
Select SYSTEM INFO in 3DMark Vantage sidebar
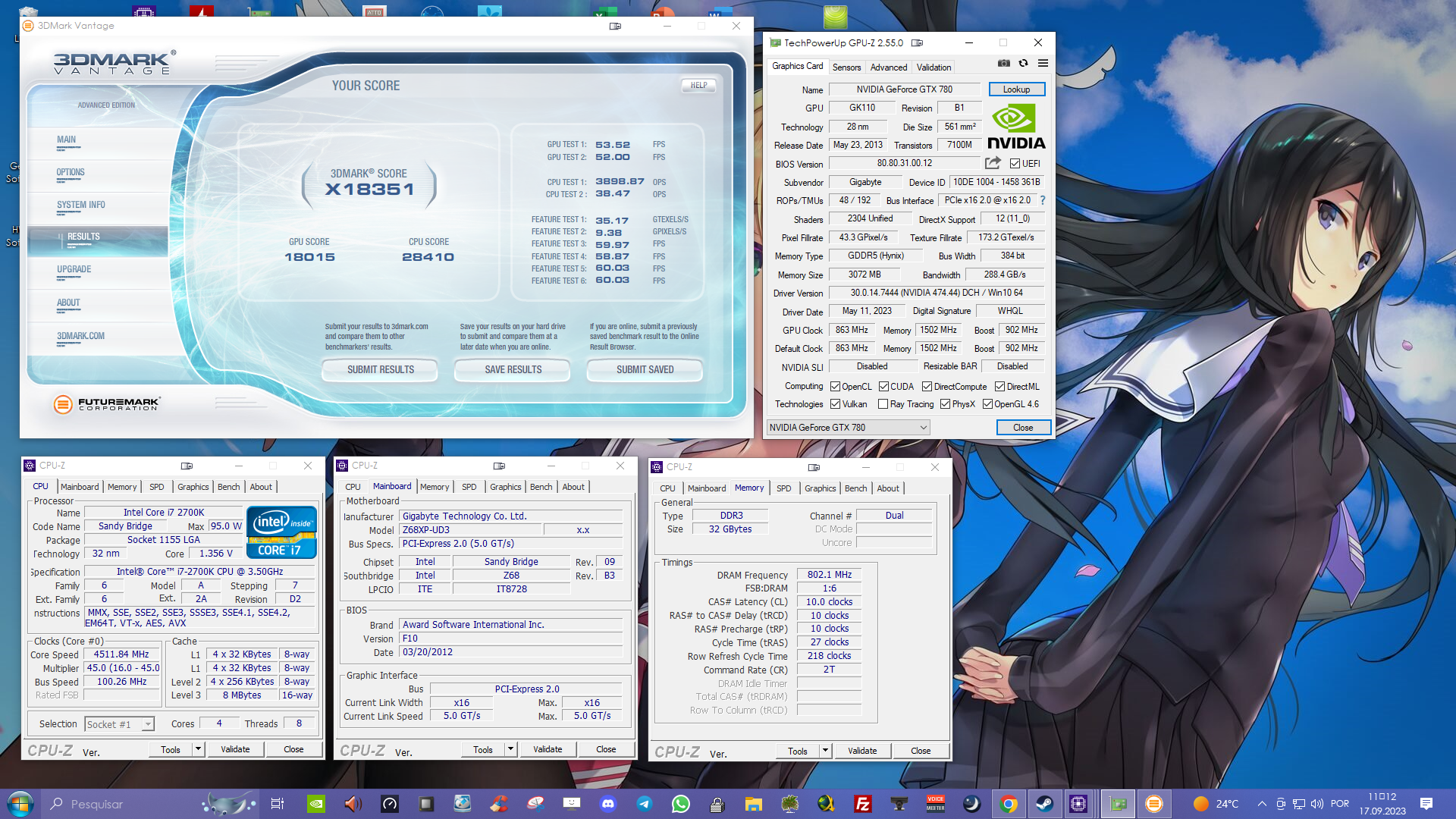click(81, 205)
